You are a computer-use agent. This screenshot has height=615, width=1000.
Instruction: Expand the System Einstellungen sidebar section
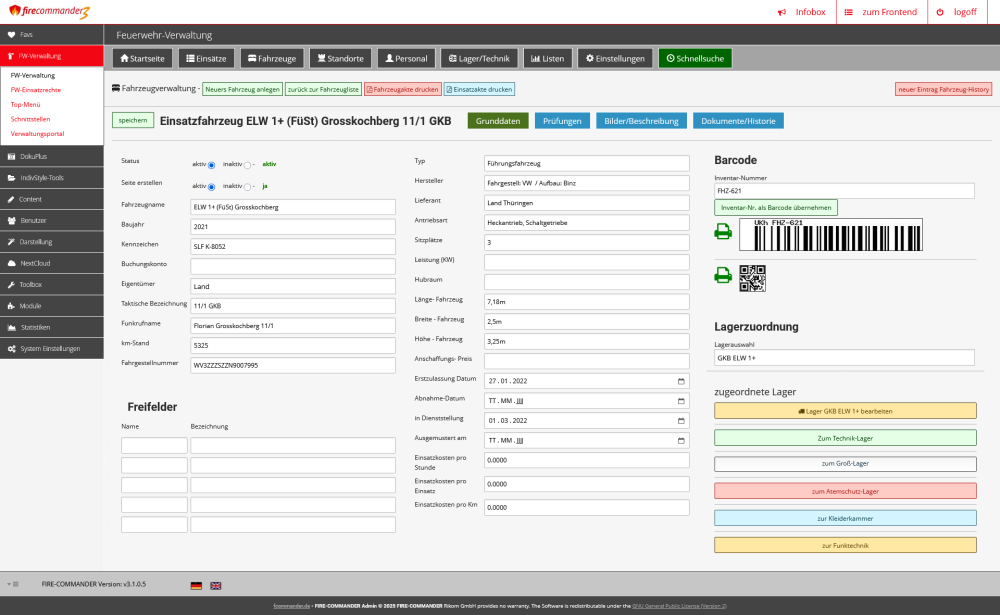(50, 348)
